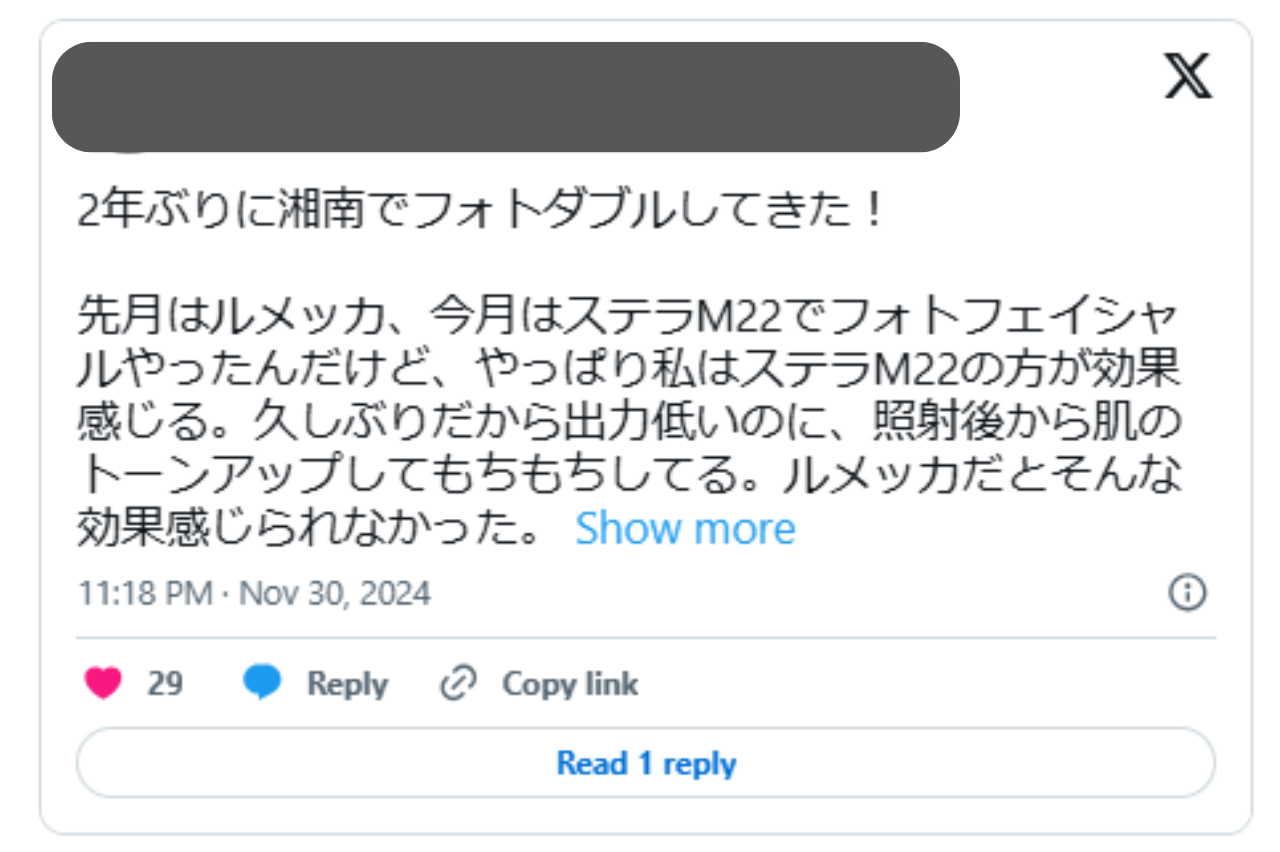1280x852 pixels.
Task: Click the redacted author header bar
Action: coord(506,97)
